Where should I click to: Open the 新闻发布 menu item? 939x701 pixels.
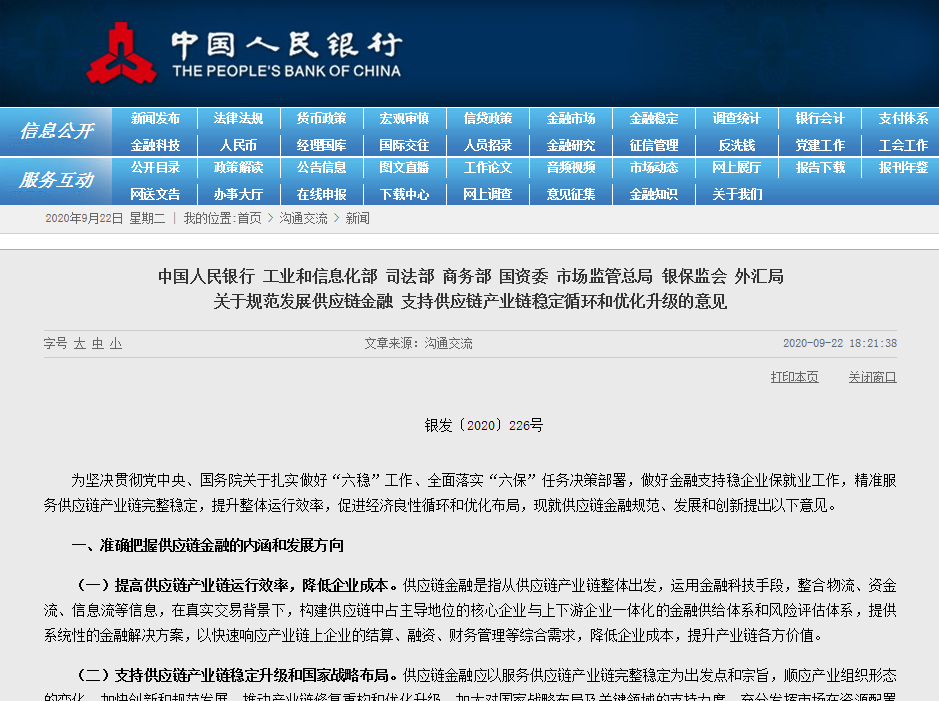155,119
